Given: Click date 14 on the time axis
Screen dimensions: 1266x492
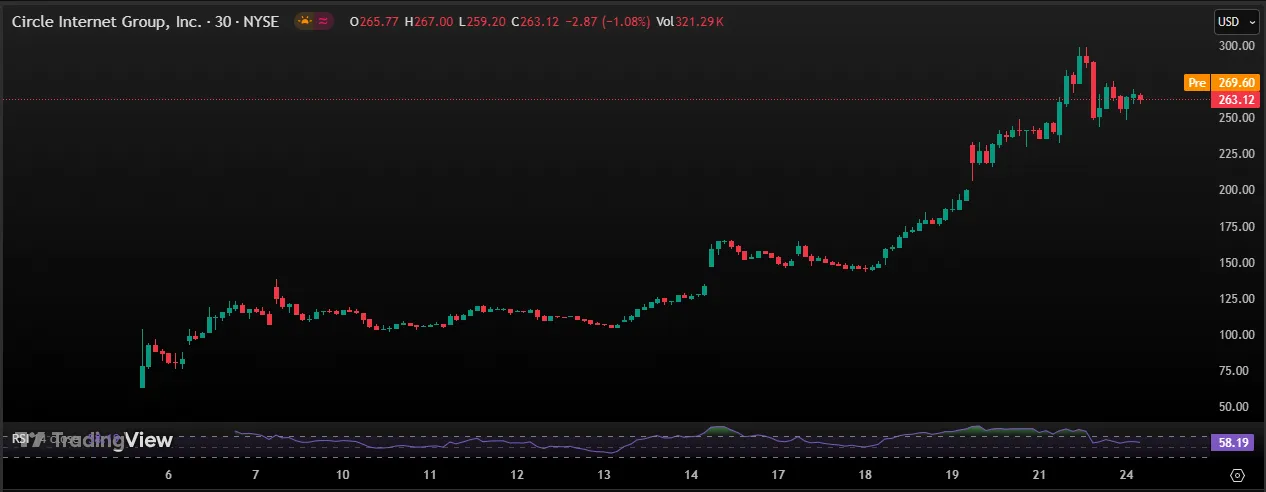Looking at the screenshot, I should tap(692, 475).
